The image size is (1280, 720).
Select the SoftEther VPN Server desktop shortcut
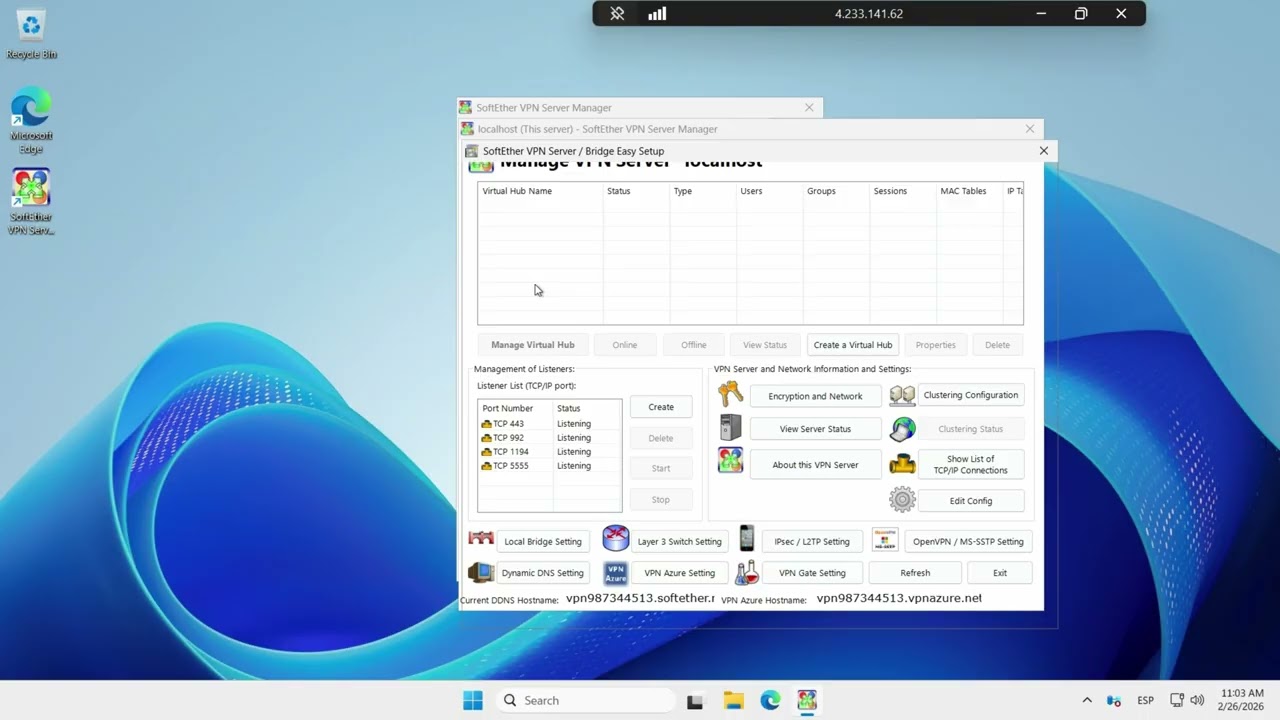[31, 202]
